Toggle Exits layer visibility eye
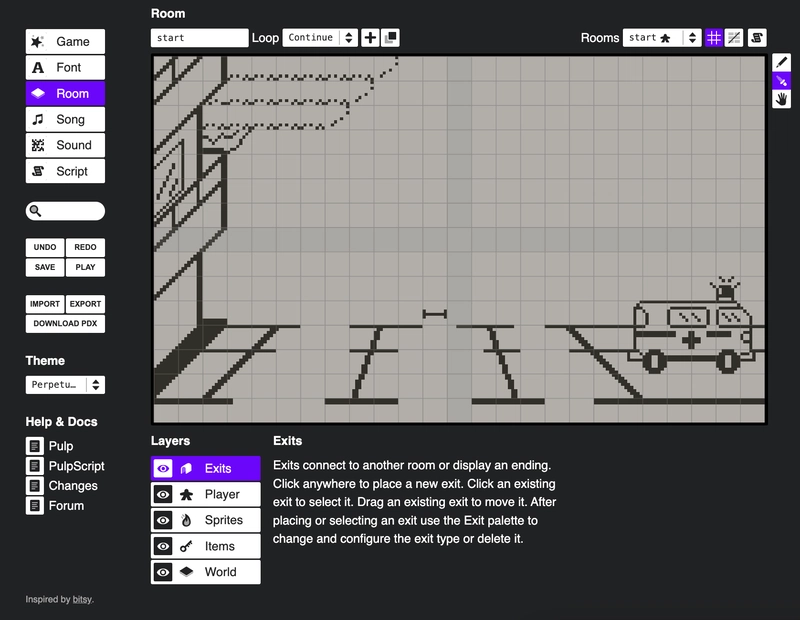The height and width of the screenshot is (620, 800). point(163,468)
